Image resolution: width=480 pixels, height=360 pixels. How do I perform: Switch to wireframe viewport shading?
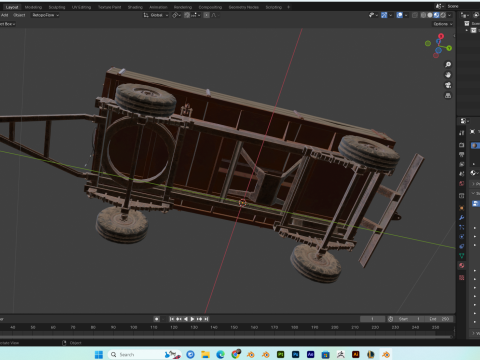tap(423, 15)
